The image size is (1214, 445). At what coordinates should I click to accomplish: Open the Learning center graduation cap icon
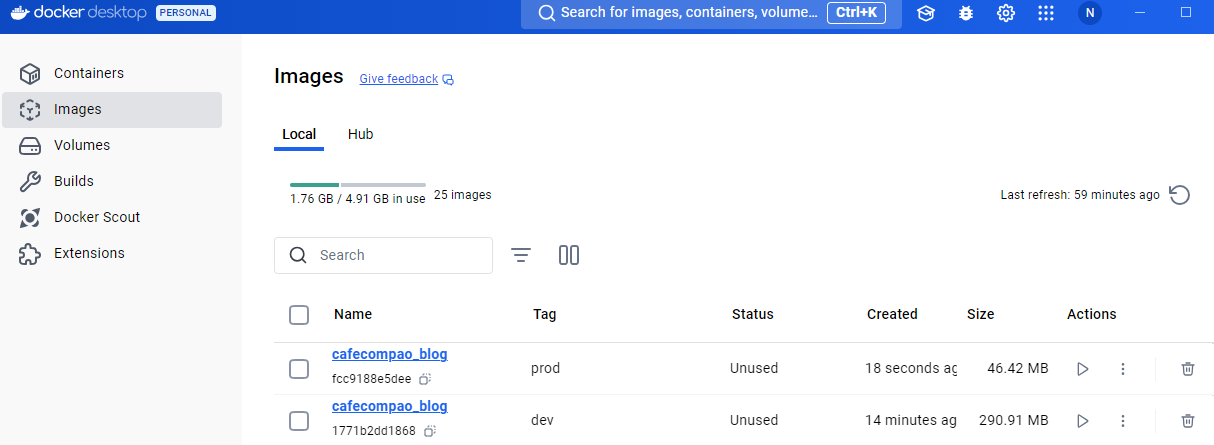(x=926, y=13)
